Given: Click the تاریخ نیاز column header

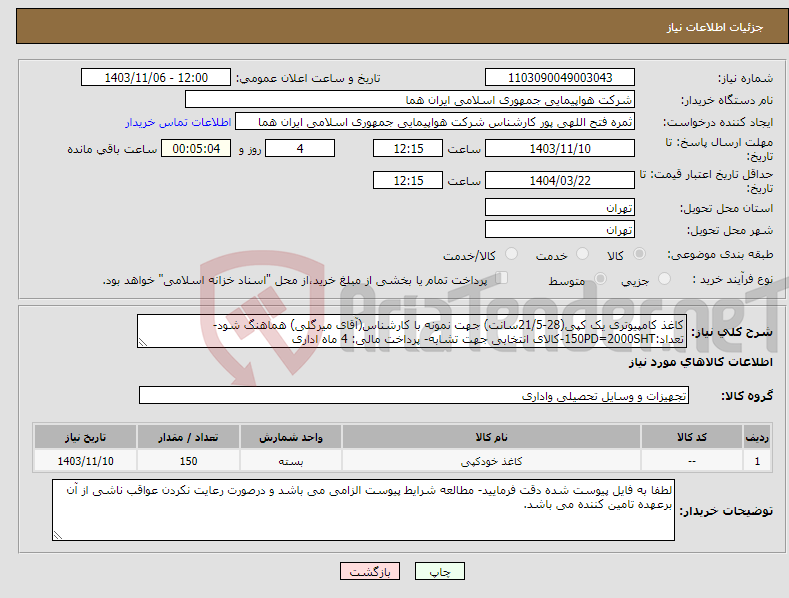Looking at the screenshot, I should coord(86,437).
